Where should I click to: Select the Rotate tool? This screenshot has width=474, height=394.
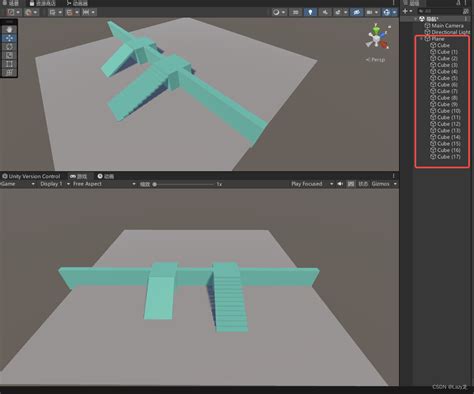tap(9, 47)
